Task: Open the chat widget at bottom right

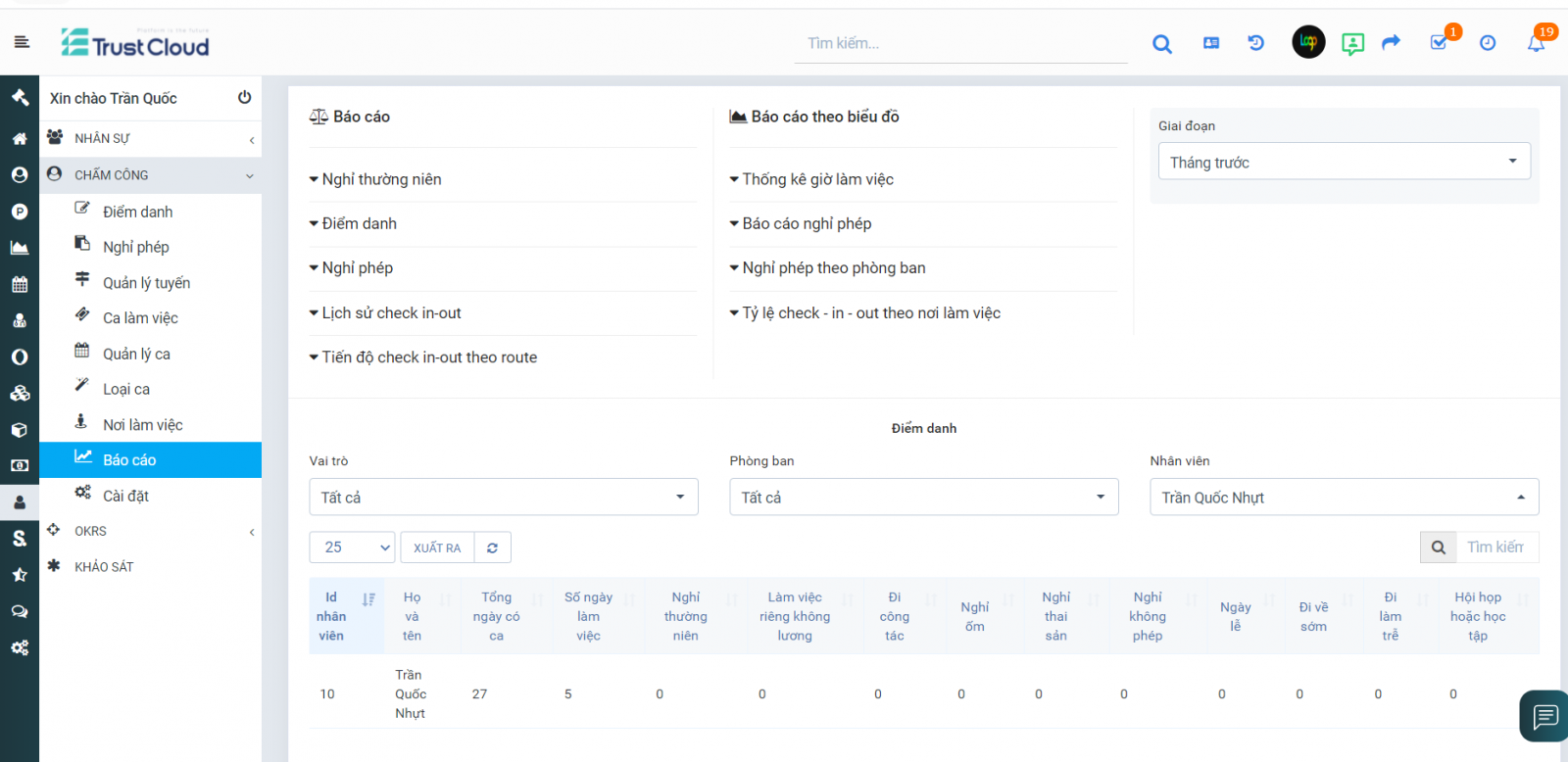Action: (1544, 716)
